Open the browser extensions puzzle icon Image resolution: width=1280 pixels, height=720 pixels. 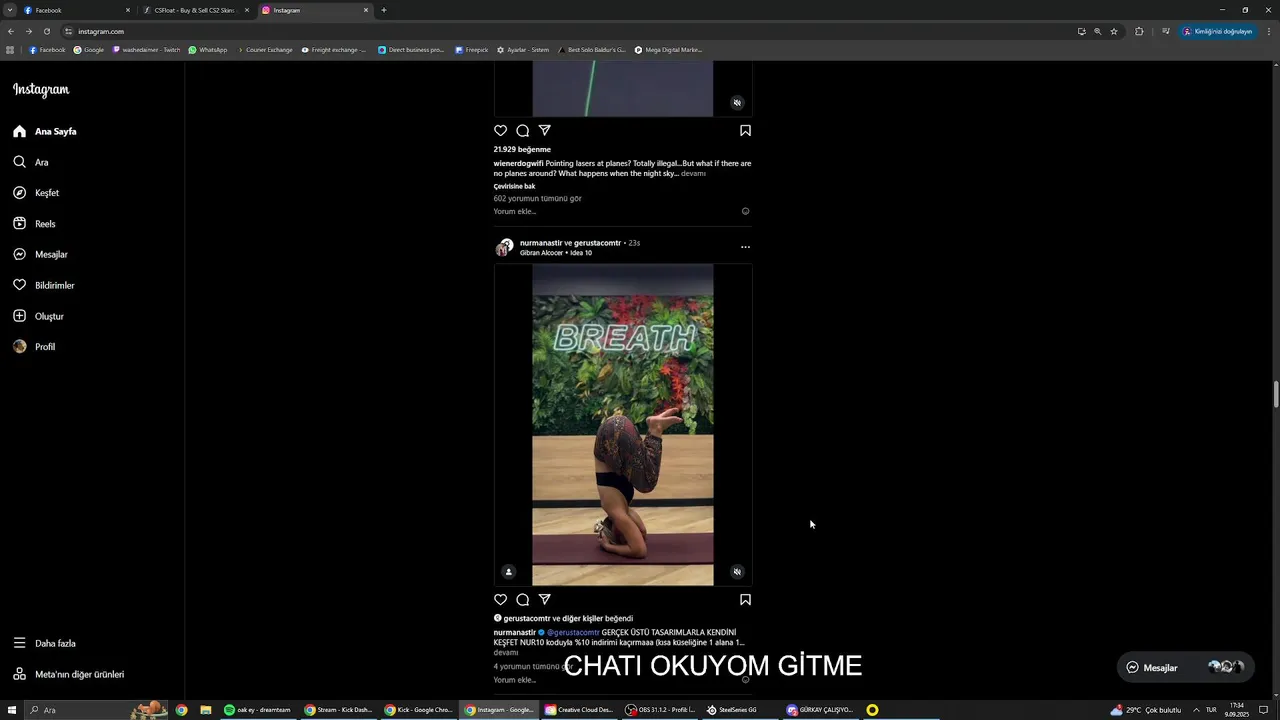tap(1139, 31)
